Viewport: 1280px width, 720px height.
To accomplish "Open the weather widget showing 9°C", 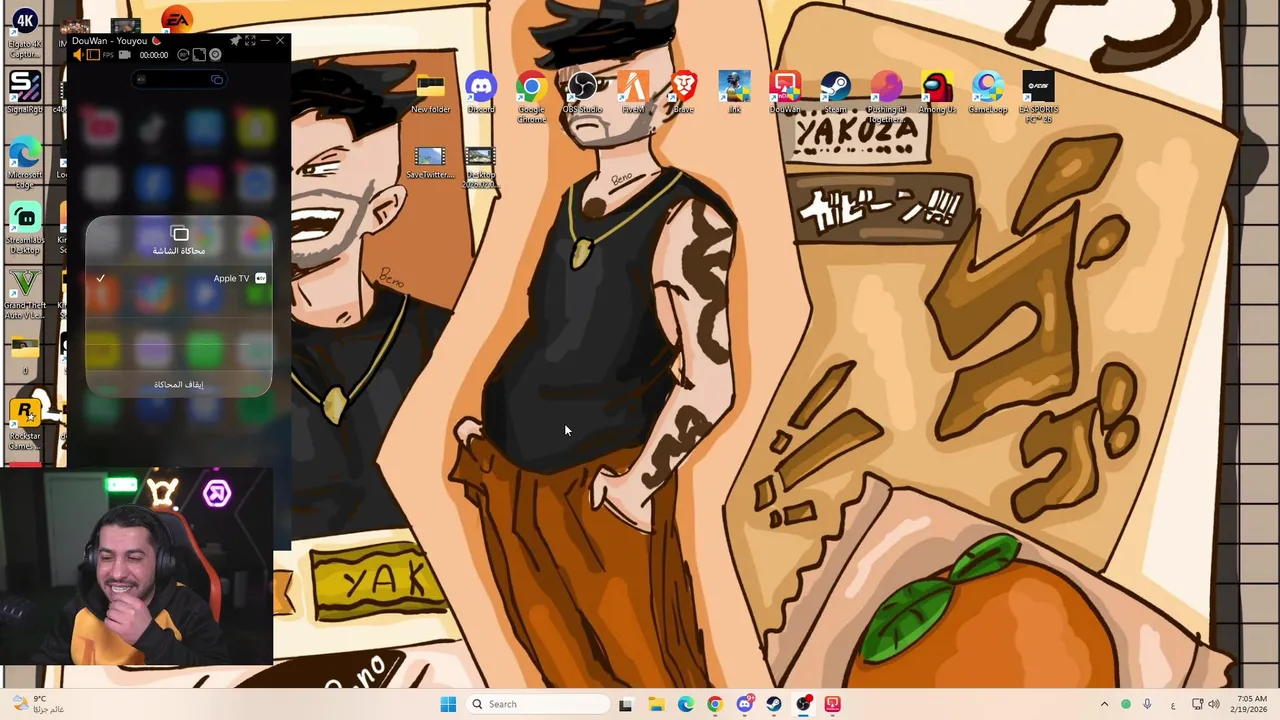I will (37, 704).
